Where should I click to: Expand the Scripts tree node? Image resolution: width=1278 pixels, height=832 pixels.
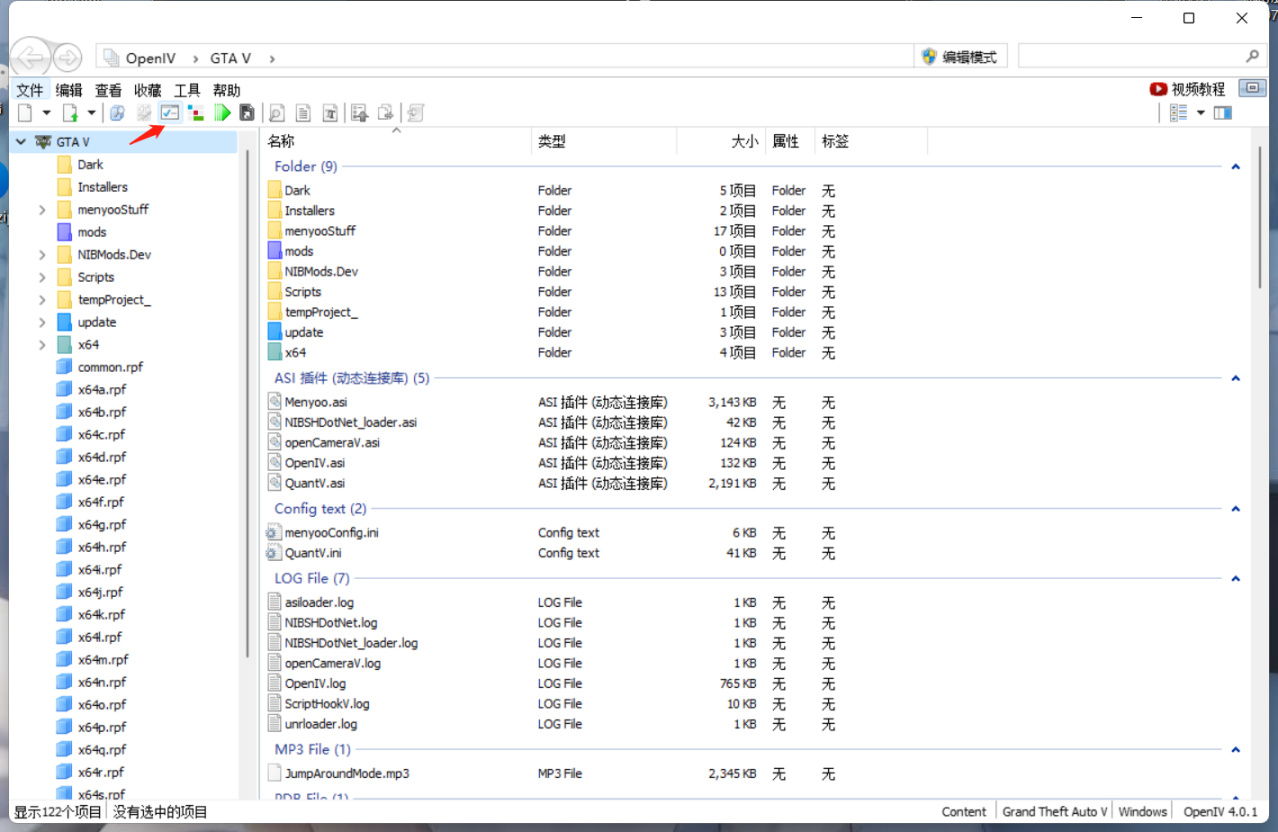(42, 277)
